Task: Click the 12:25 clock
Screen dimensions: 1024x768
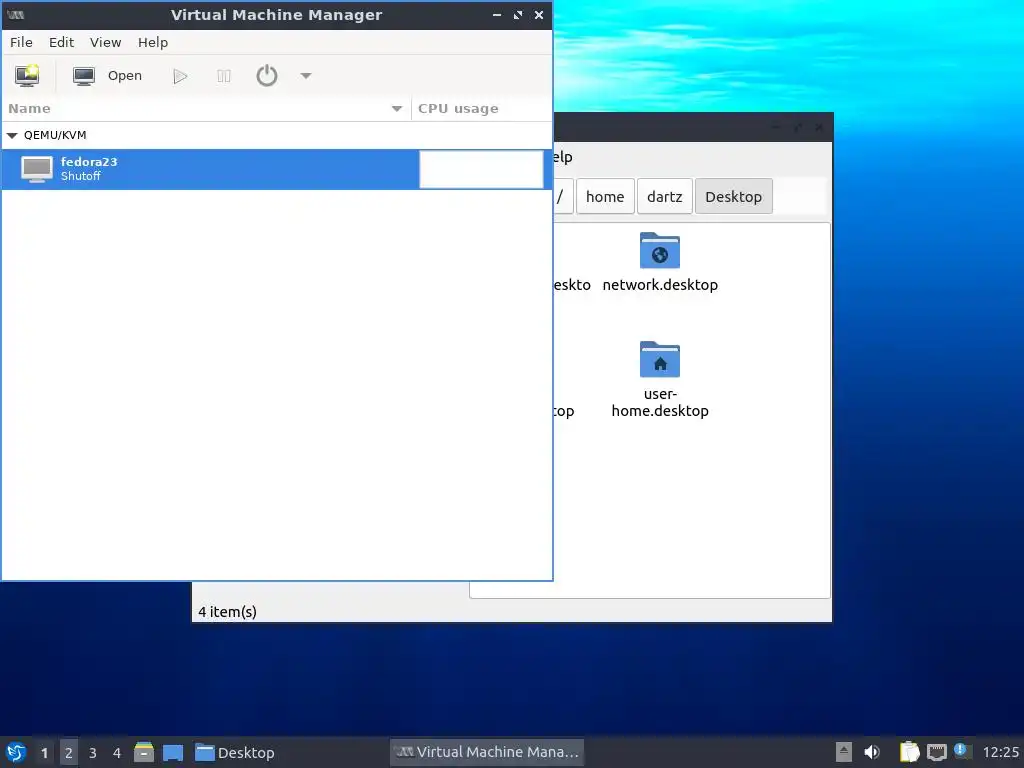Action: click(x=1000, y=752)
